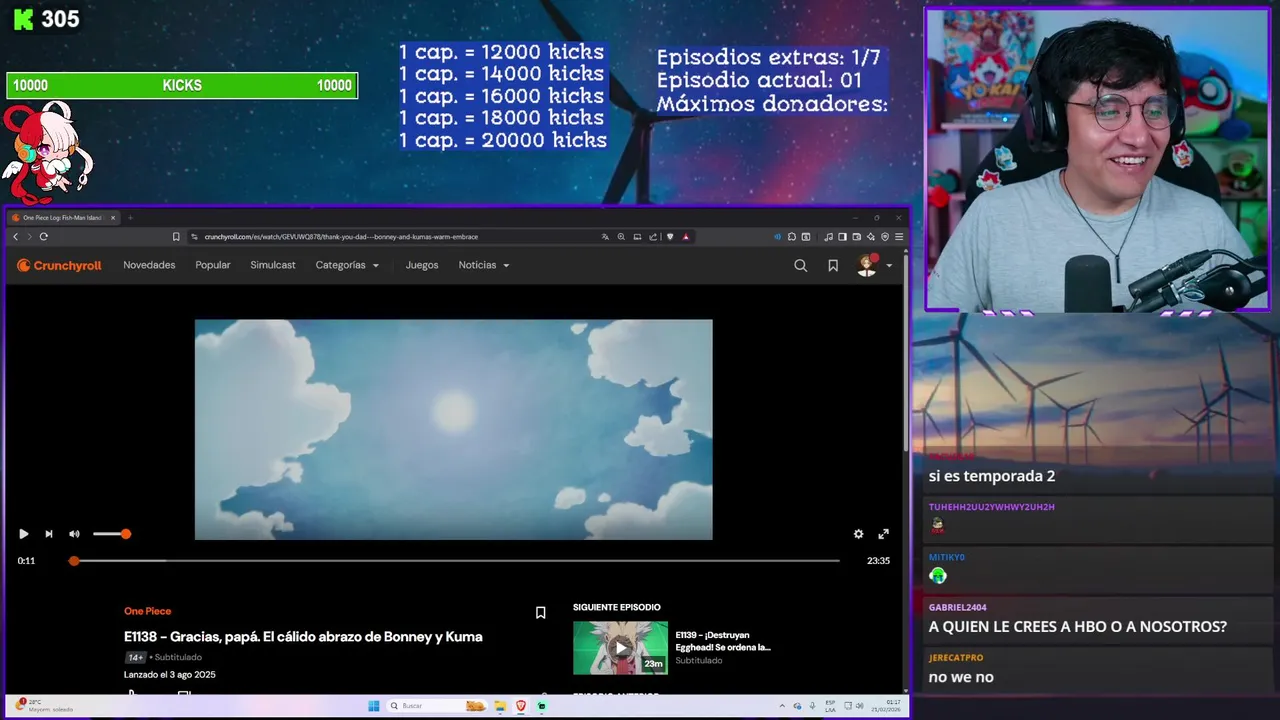Click chat username JERECATPRO
This screenshot has width=1280, height=720.
pos(955,657)
